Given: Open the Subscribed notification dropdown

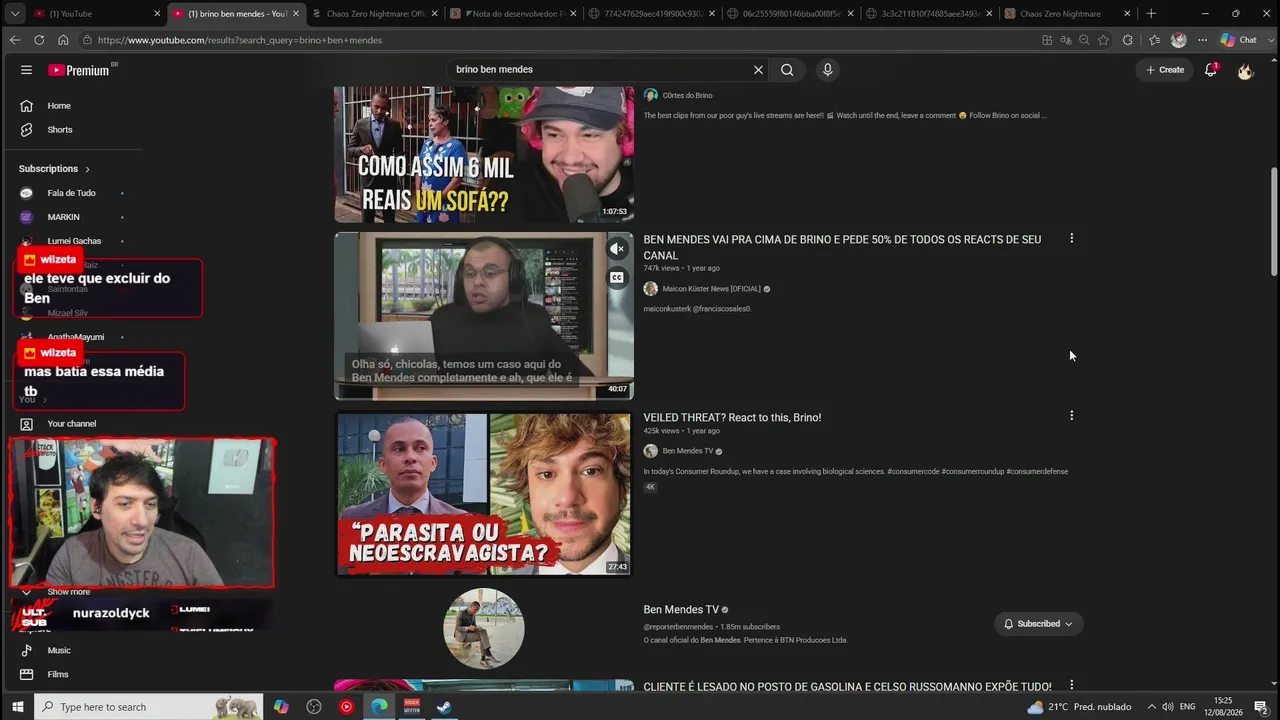Looking at the screenshot, I should click(x=1038, y=624).
